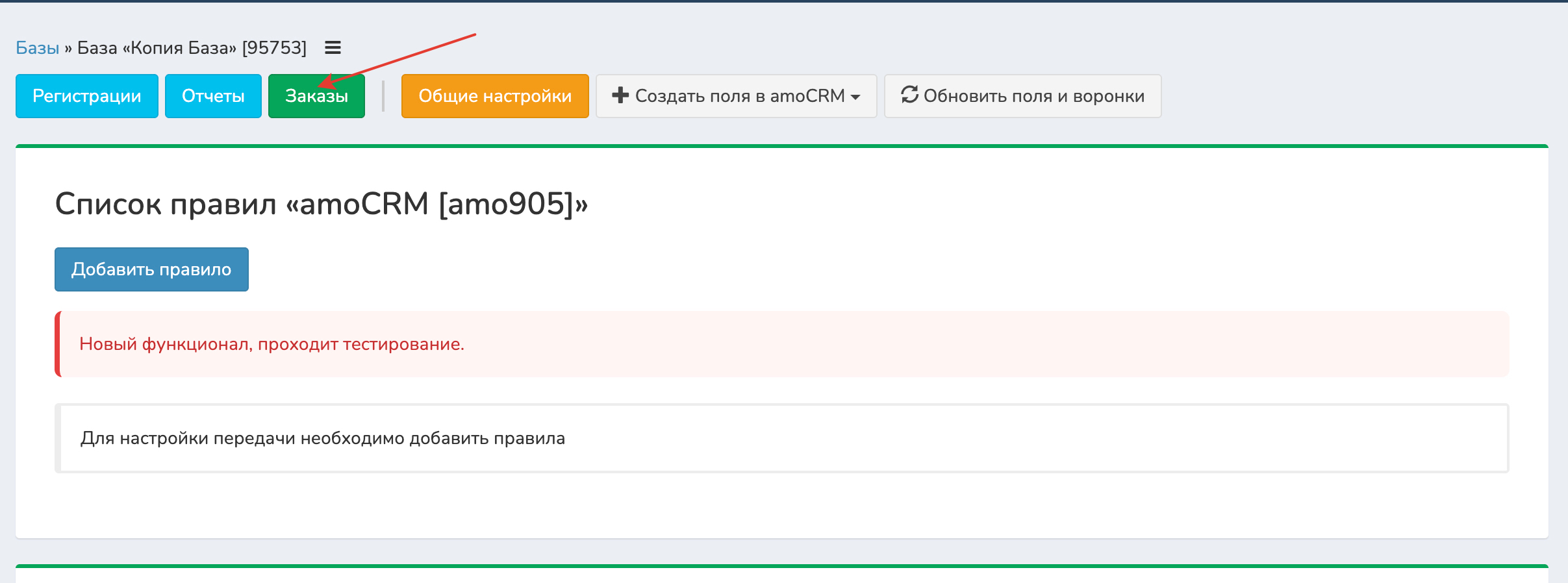Click the refresh arrows icon
This screenshot has height=583, width=1568.
909,95
